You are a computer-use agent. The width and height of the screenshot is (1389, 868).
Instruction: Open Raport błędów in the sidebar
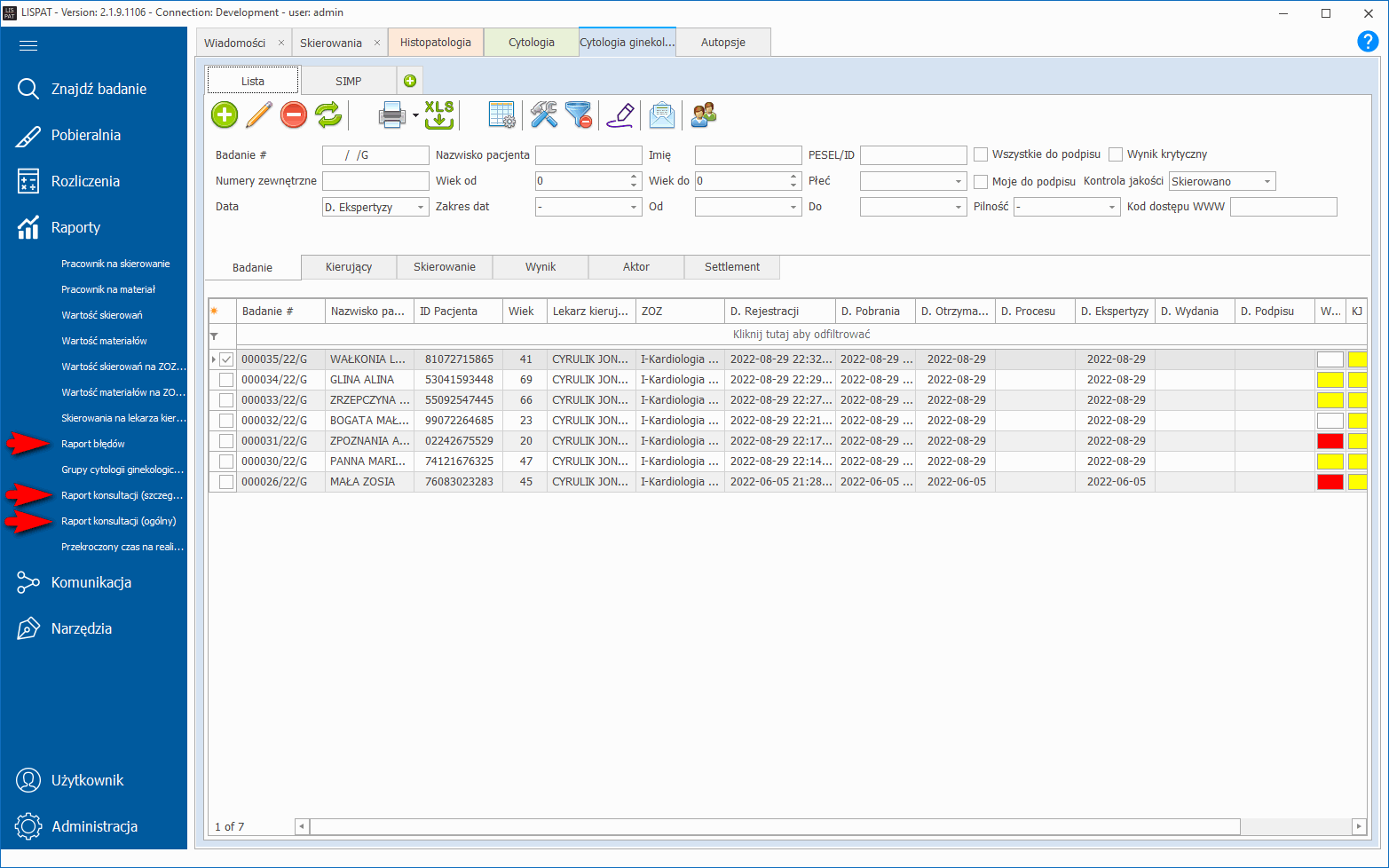(x=93, y=444)
